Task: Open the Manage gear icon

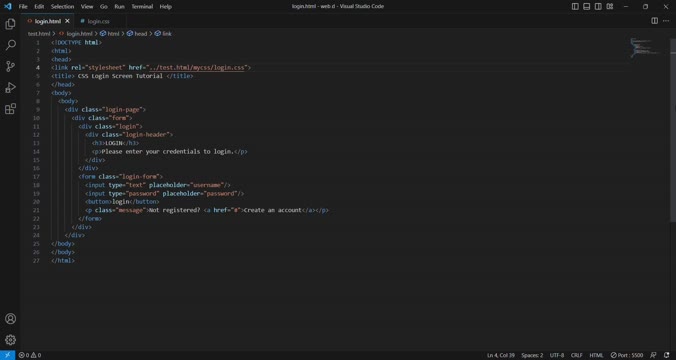Action: 10,340
